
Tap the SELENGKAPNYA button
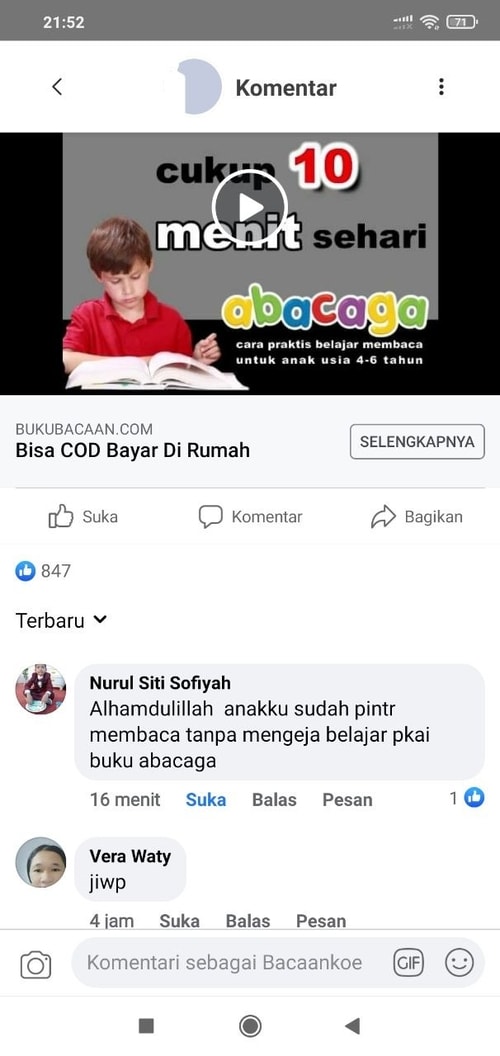pos(417,442)
